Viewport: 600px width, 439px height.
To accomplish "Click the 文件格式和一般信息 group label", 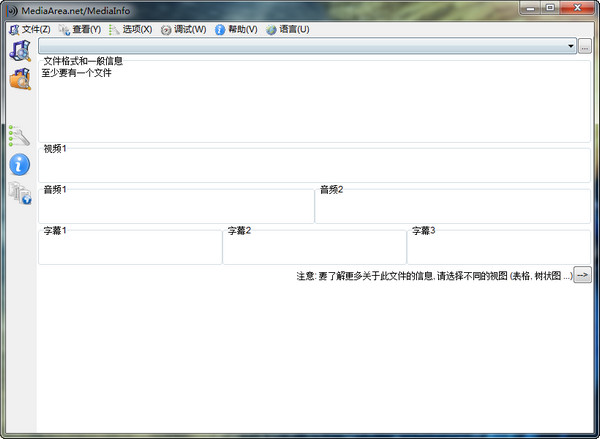I will (83, 61).
